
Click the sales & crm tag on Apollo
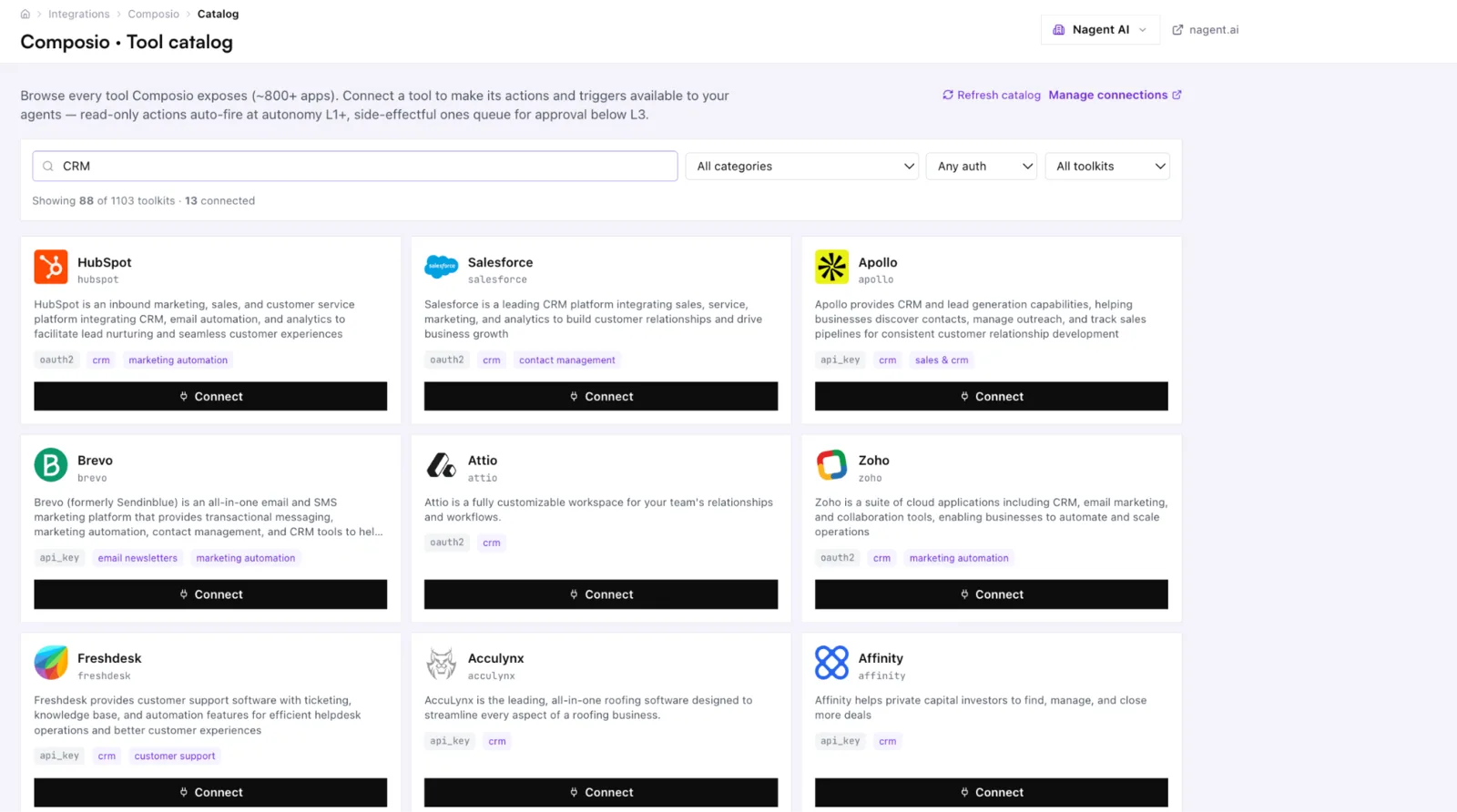click(x=942, y=360)
